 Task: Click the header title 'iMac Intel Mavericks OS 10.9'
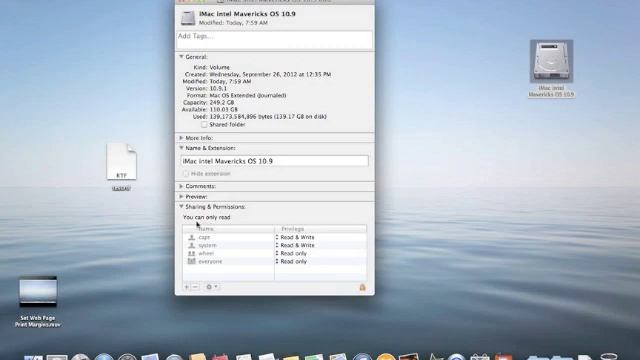tap(247, 13)
